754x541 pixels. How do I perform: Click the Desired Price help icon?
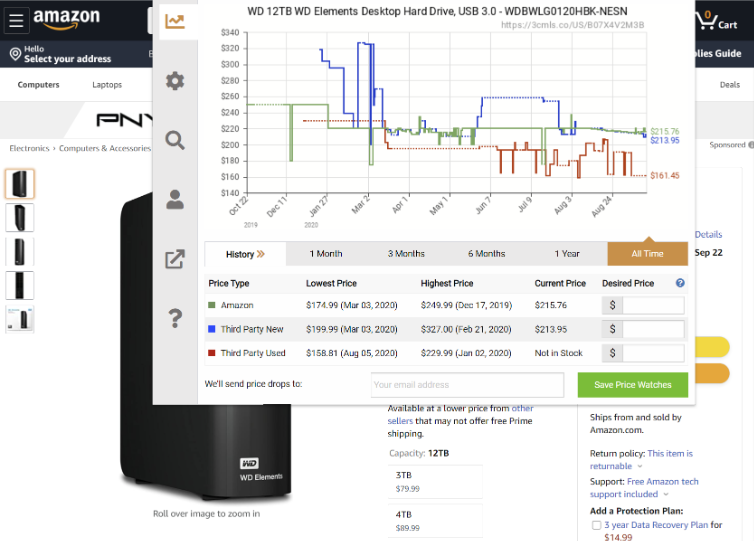(680, 283)
